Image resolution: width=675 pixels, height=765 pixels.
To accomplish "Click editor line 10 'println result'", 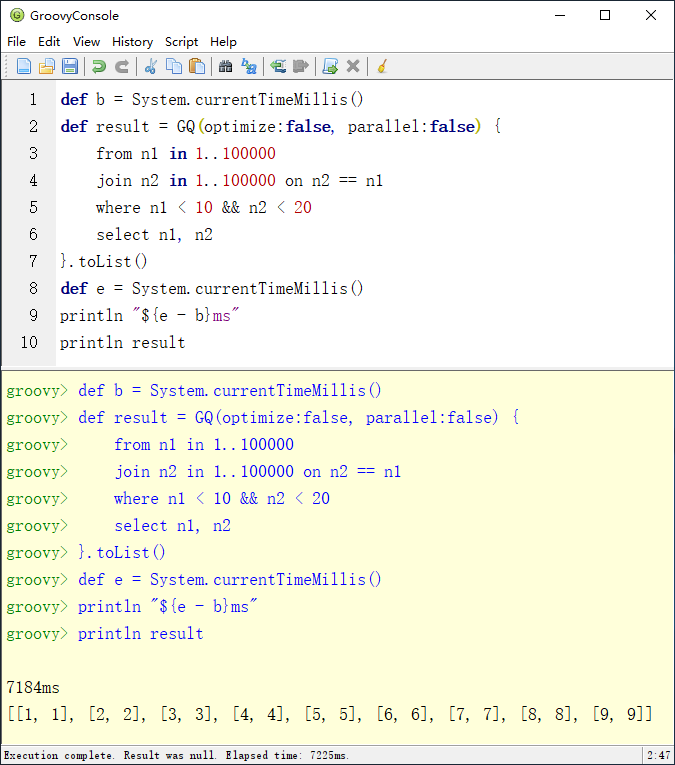I will pyautogui.click(x=122, y=342).
